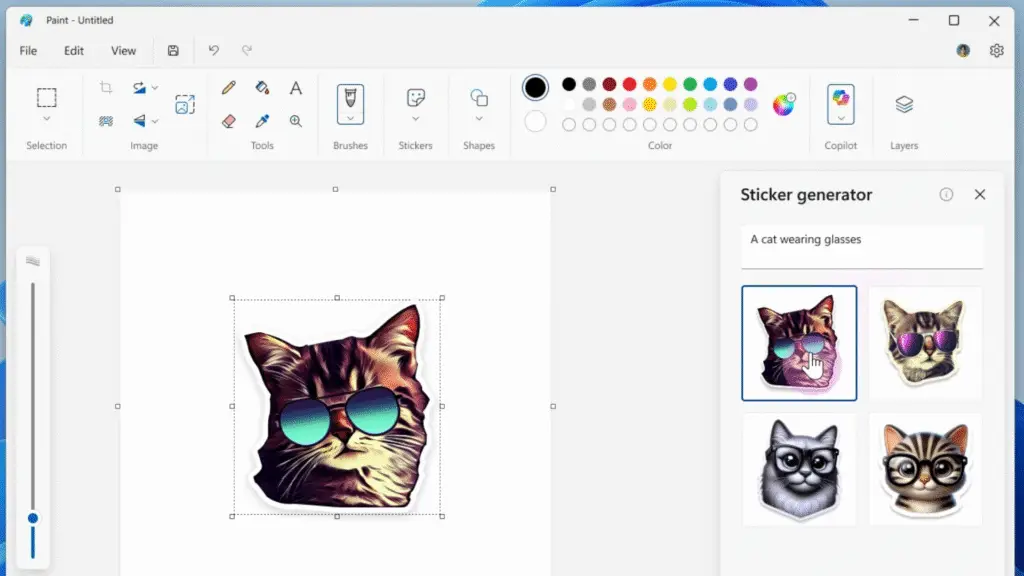The width and height of the screenshot is (1024, 576).
Task: Pick the pink color swatch
Action: coord(630,104)
